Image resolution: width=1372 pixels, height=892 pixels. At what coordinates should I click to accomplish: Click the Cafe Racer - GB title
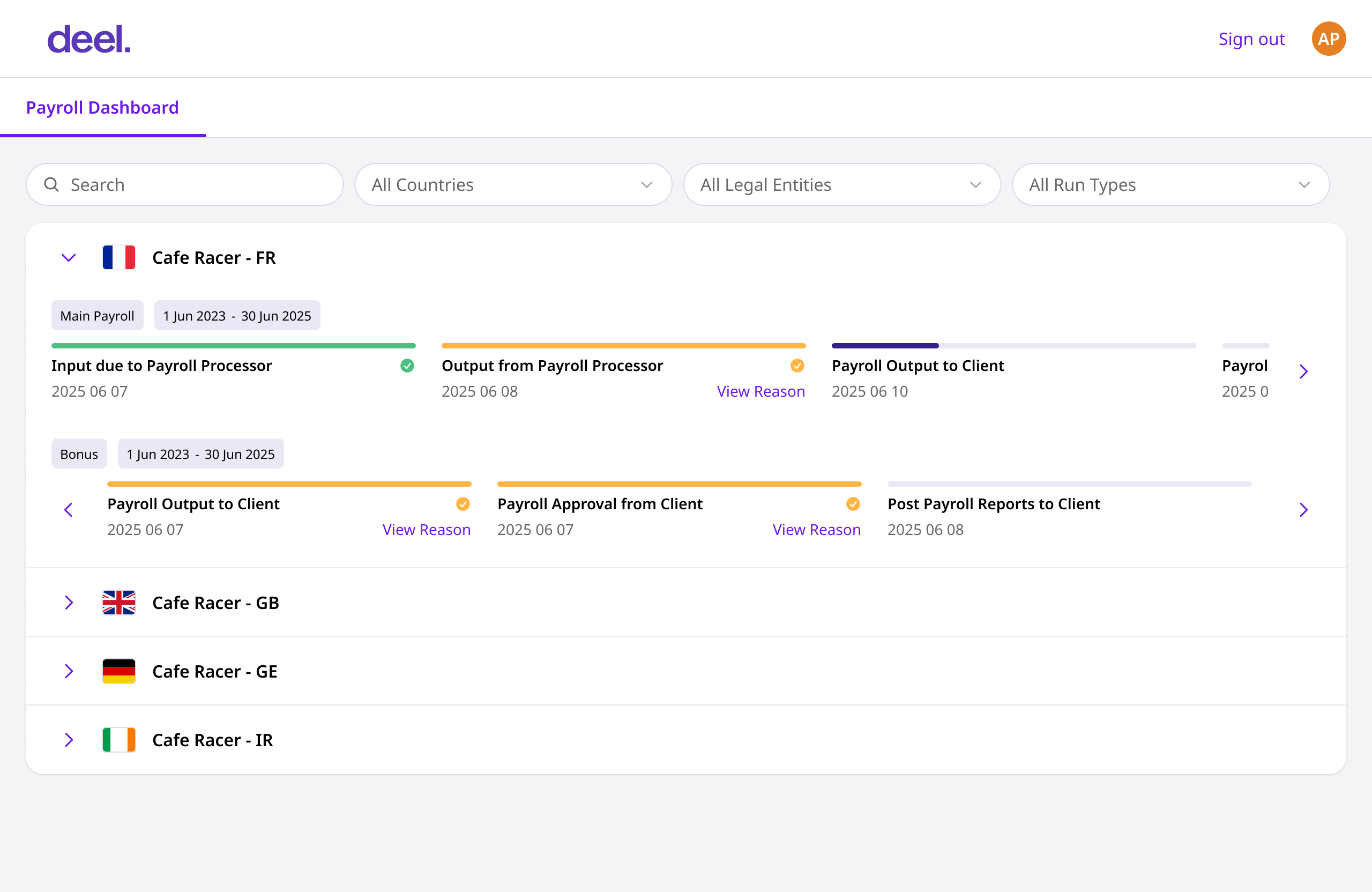(x=215, y=603)
